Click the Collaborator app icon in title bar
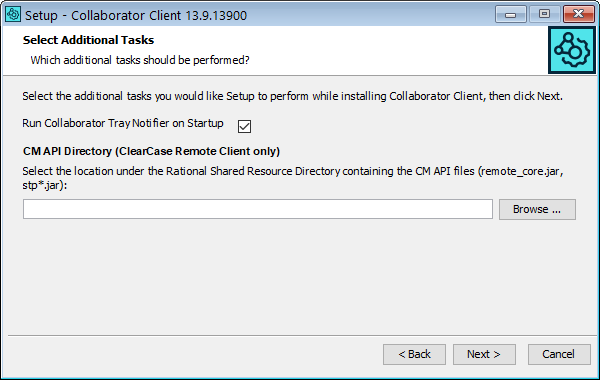 [x=13, y=15]
